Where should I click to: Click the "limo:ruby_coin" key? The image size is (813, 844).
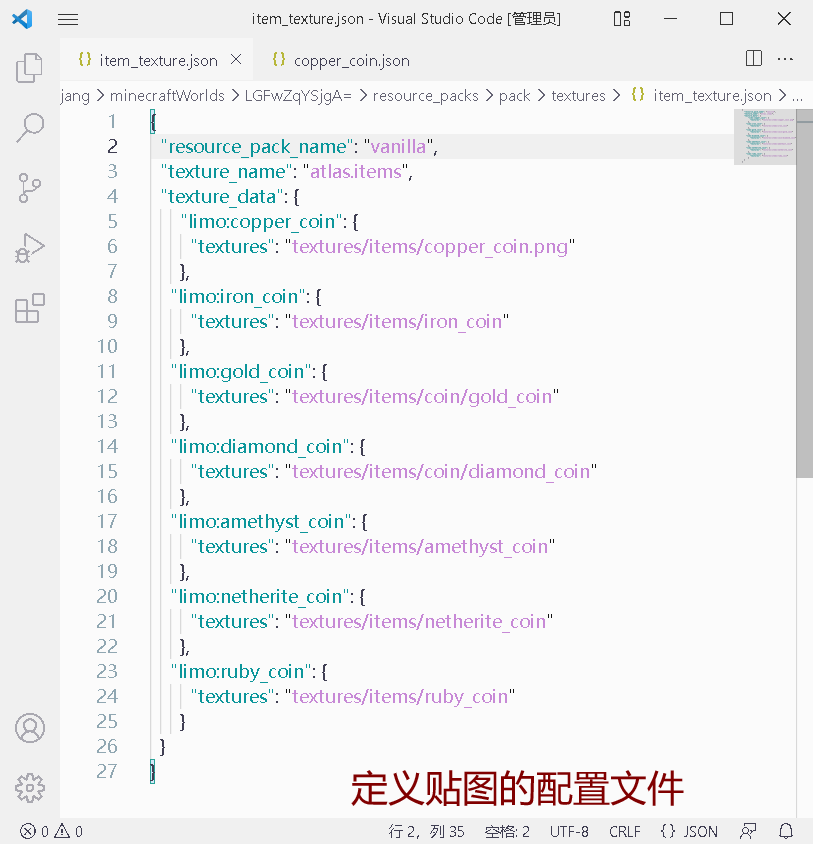pos(243,672)
